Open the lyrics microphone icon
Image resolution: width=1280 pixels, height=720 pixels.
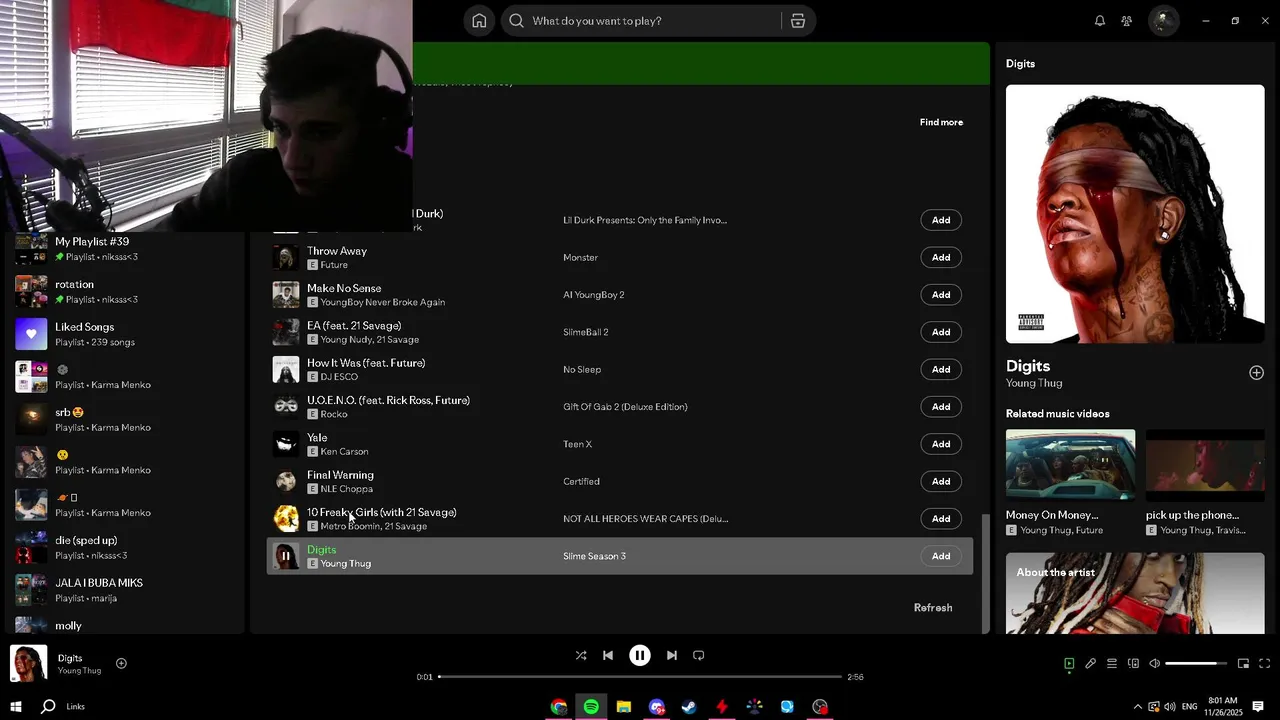[1091, 664]
